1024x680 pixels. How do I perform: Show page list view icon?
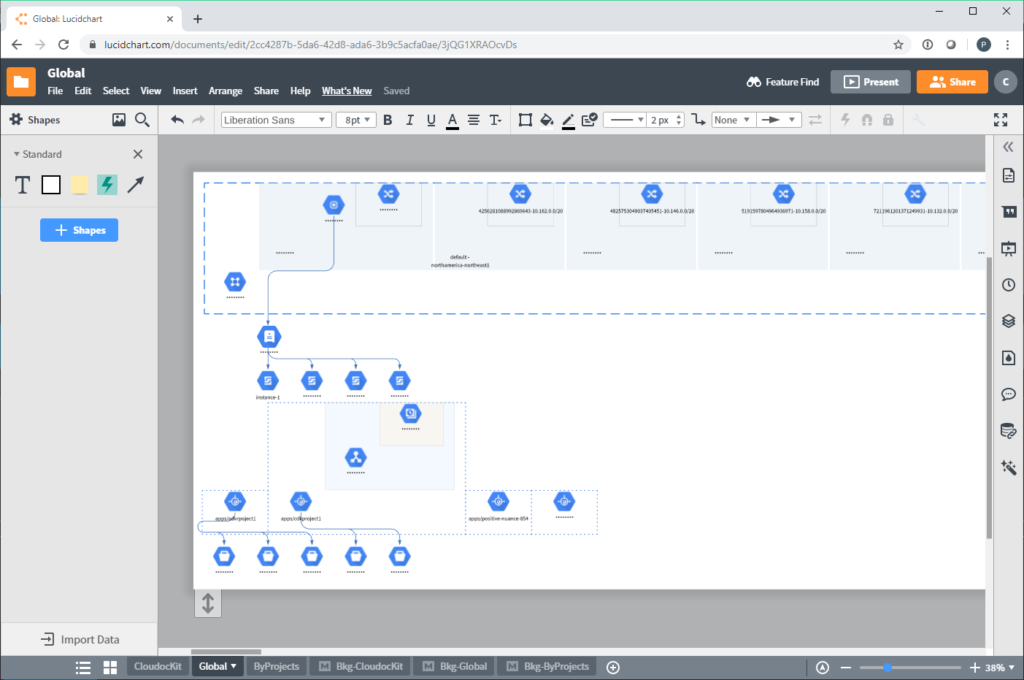[x=83, y=667]
